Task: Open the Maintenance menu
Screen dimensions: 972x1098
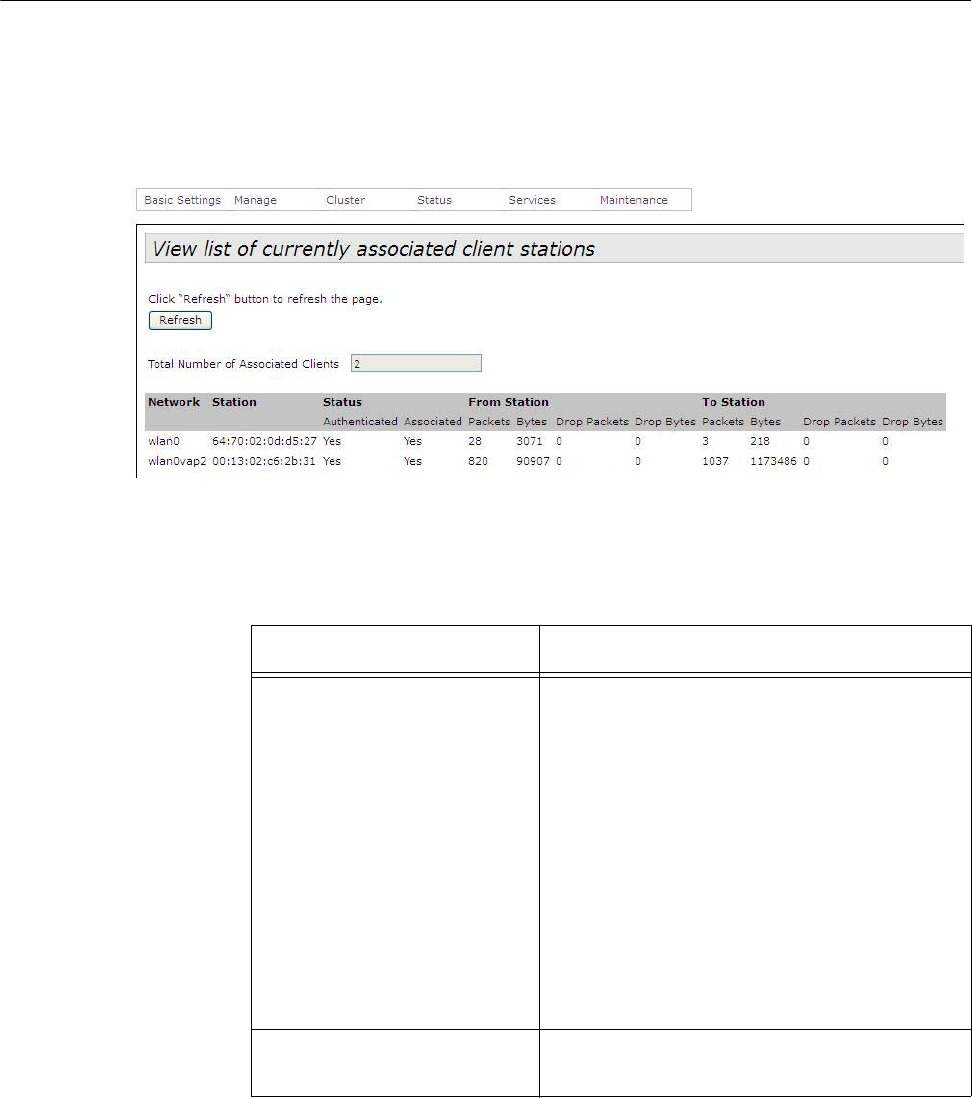Action: tap(633, 200)
